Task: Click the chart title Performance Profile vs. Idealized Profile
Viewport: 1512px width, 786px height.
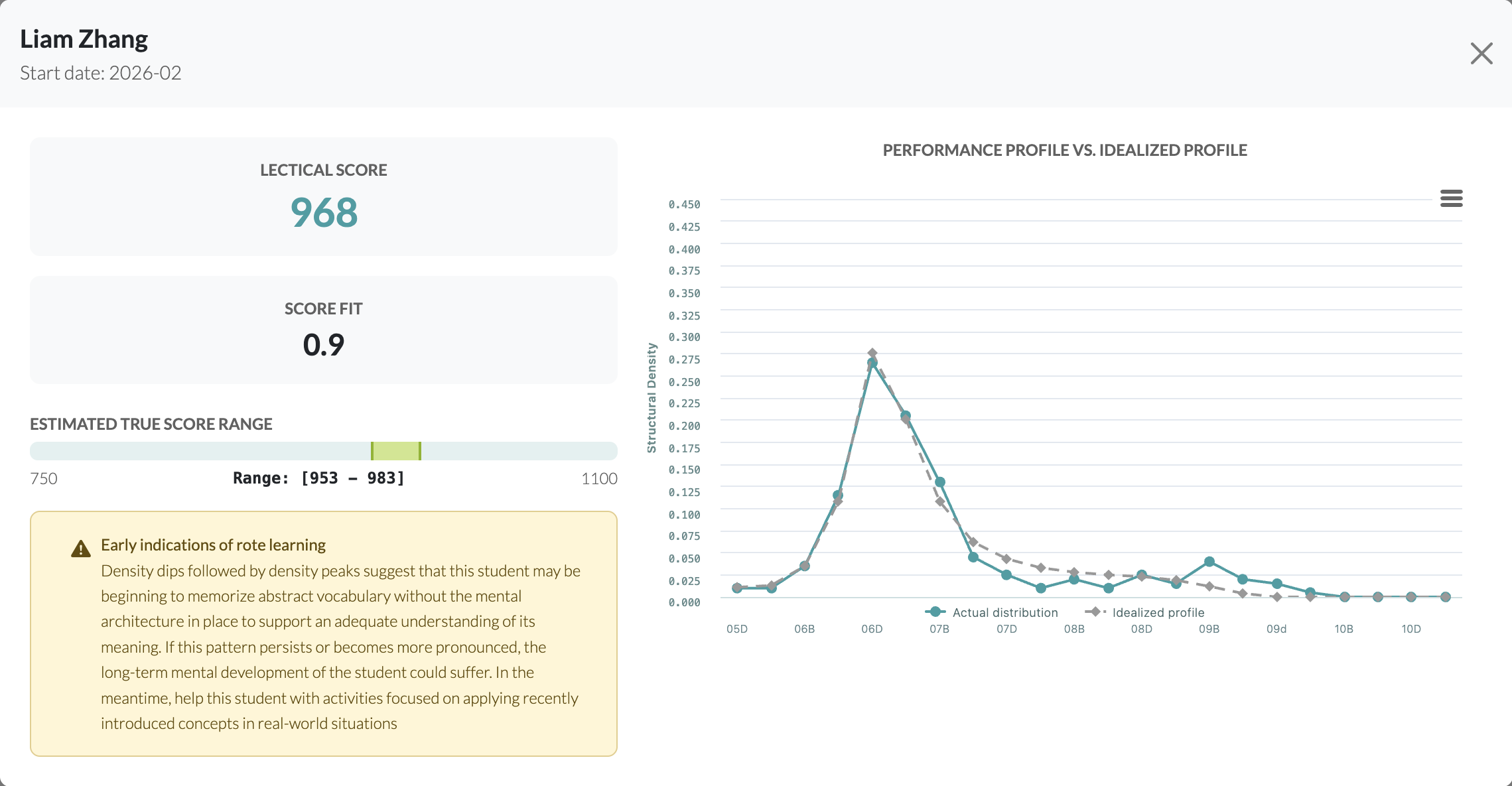Action: tap(1065, 151)
